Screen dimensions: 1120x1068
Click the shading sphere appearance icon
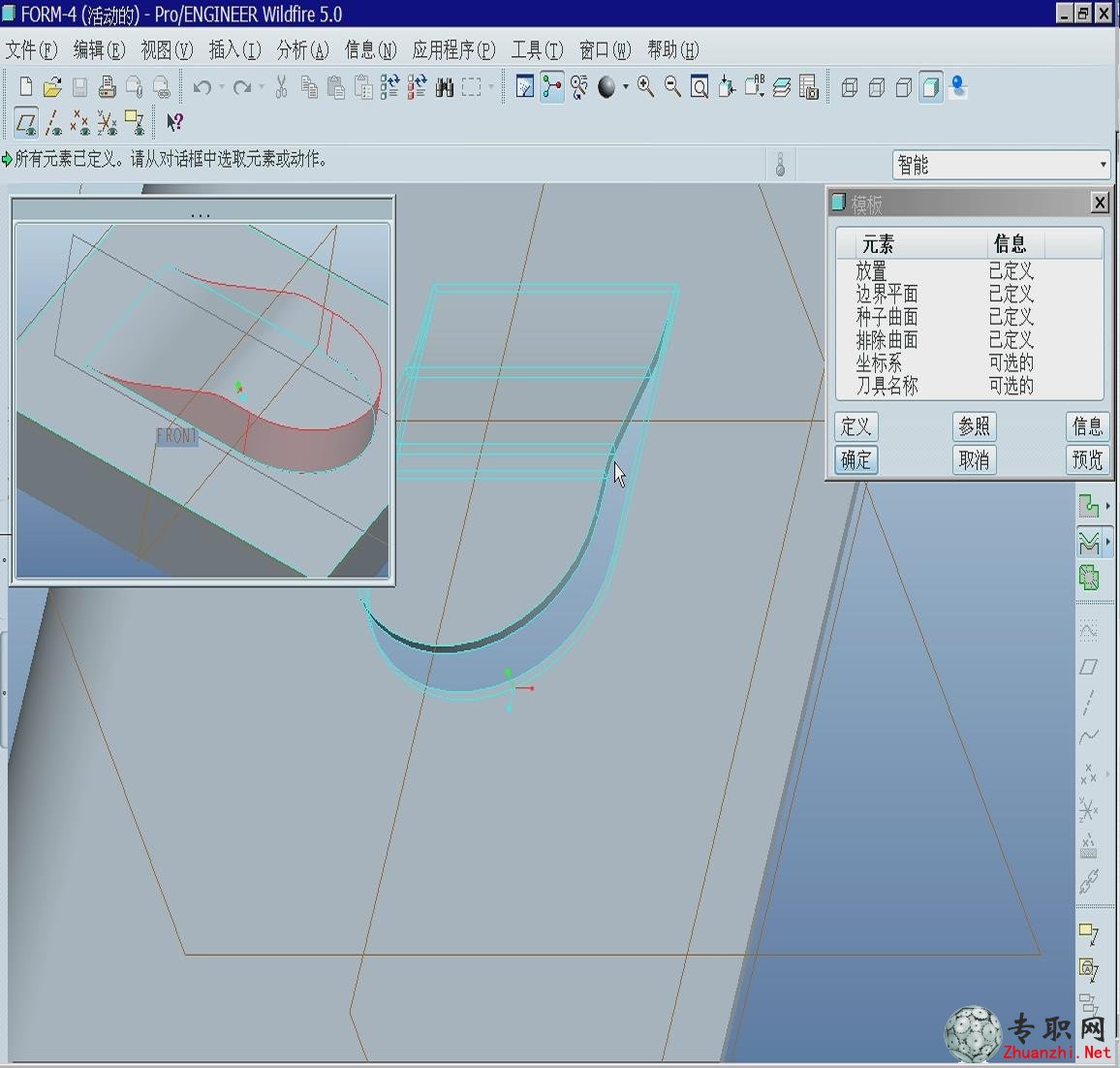coord(607,87)
